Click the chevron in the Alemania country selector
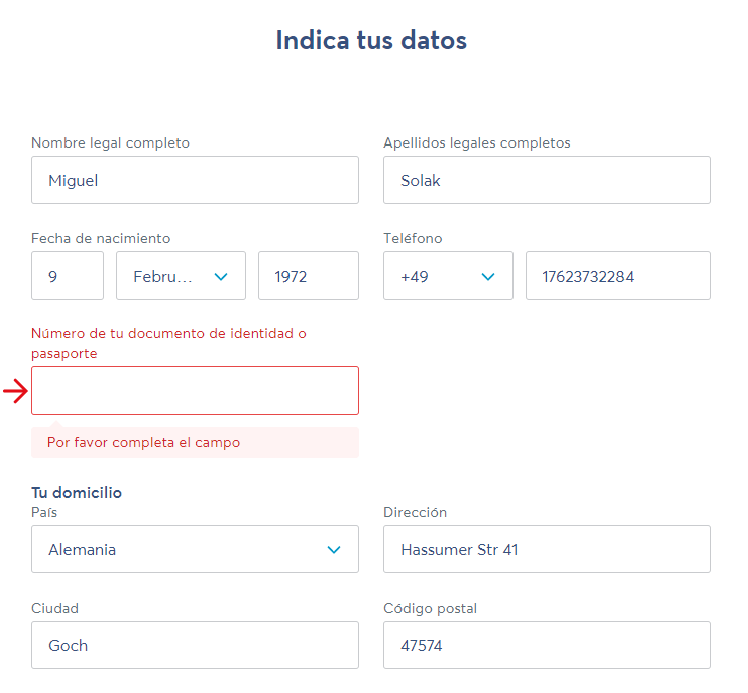 coord(334,549)
